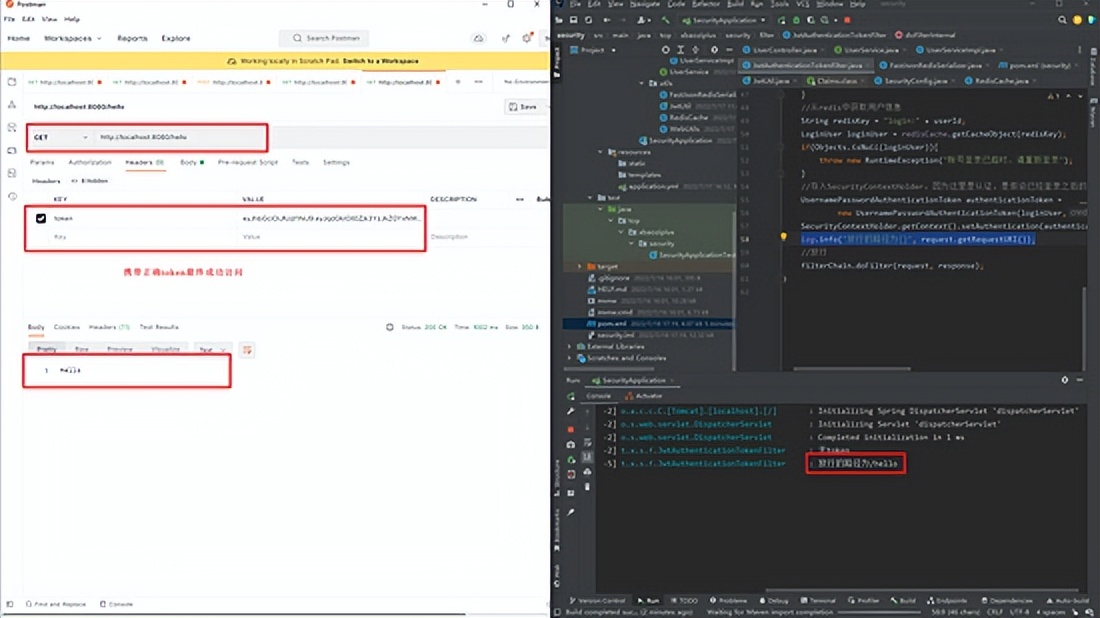The image size is (1100, 618).
Task: Click Switch to a Workspace link
Action: tap(381, 61)
